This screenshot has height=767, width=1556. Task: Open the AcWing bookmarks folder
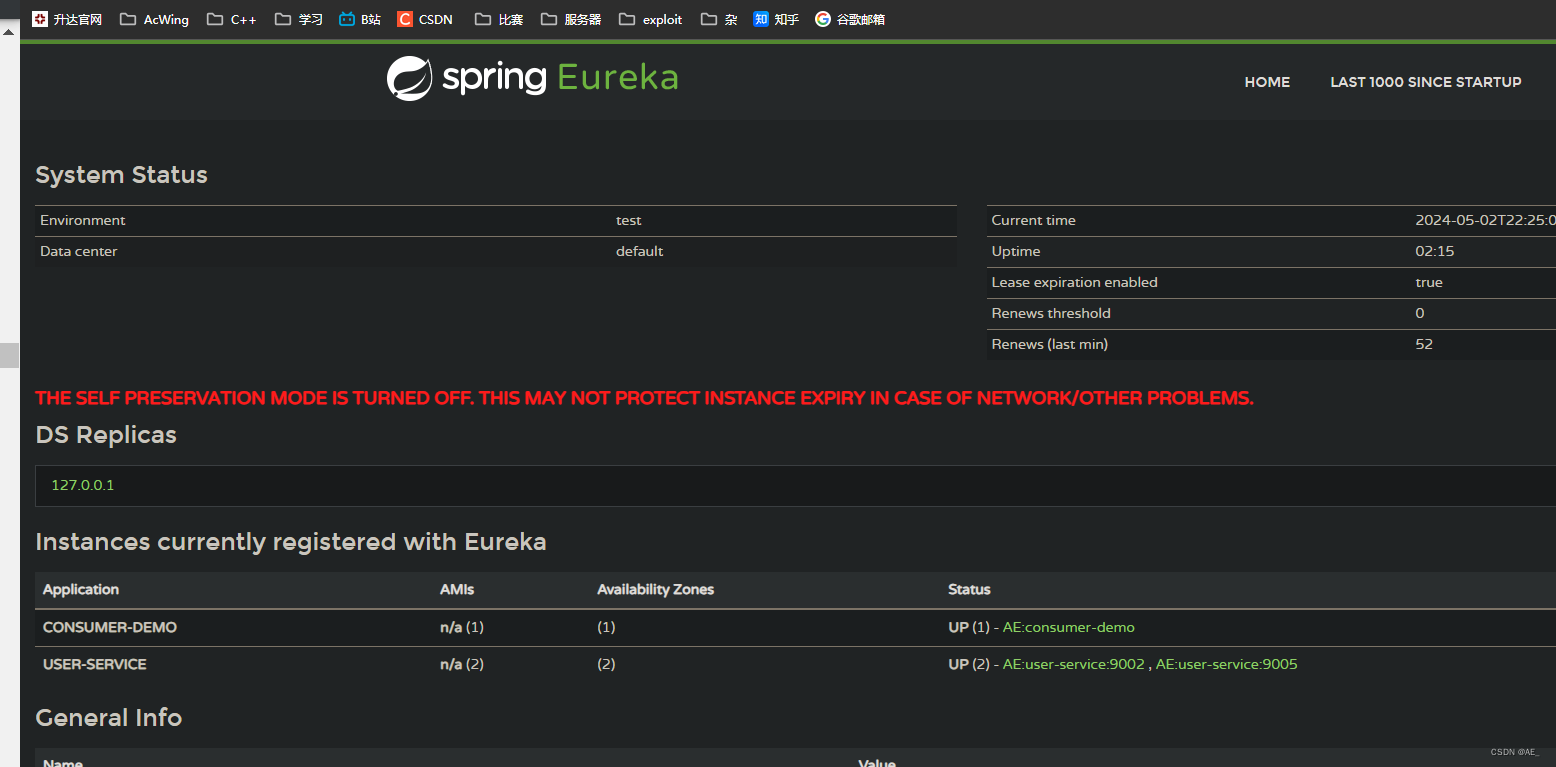[x=154, y=19]
